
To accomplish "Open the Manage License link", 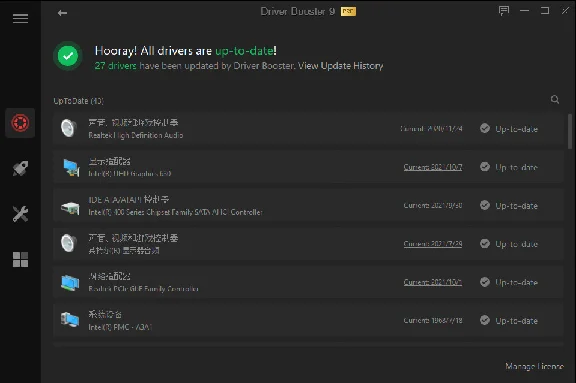I will point(534,366).
